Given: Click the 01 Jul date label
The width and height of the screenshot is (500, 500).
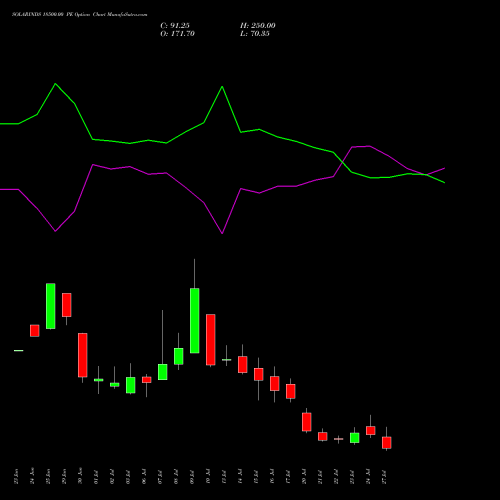Looking at the screenshot, I should pos(96,476).
